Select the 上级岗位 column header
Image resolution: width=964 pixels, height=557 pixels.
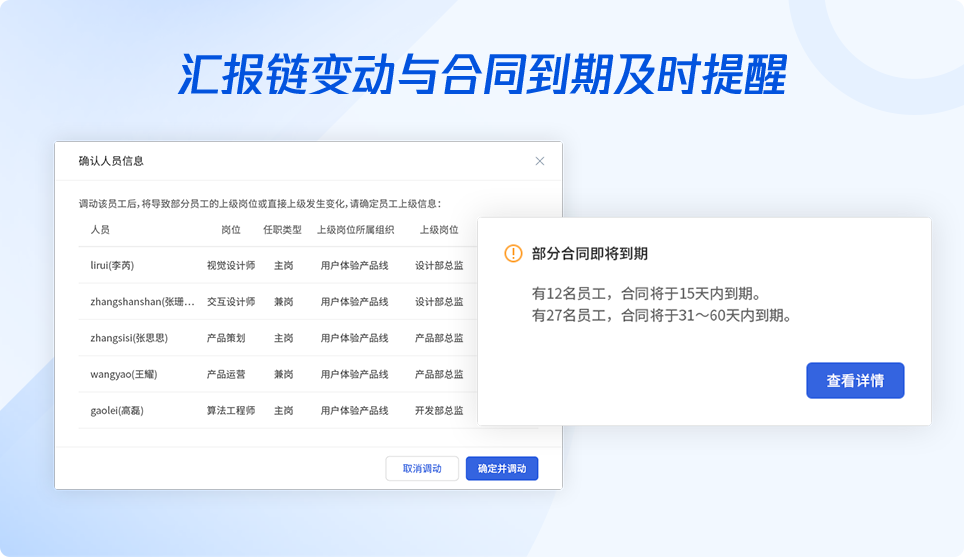click(x=439, y=230)
